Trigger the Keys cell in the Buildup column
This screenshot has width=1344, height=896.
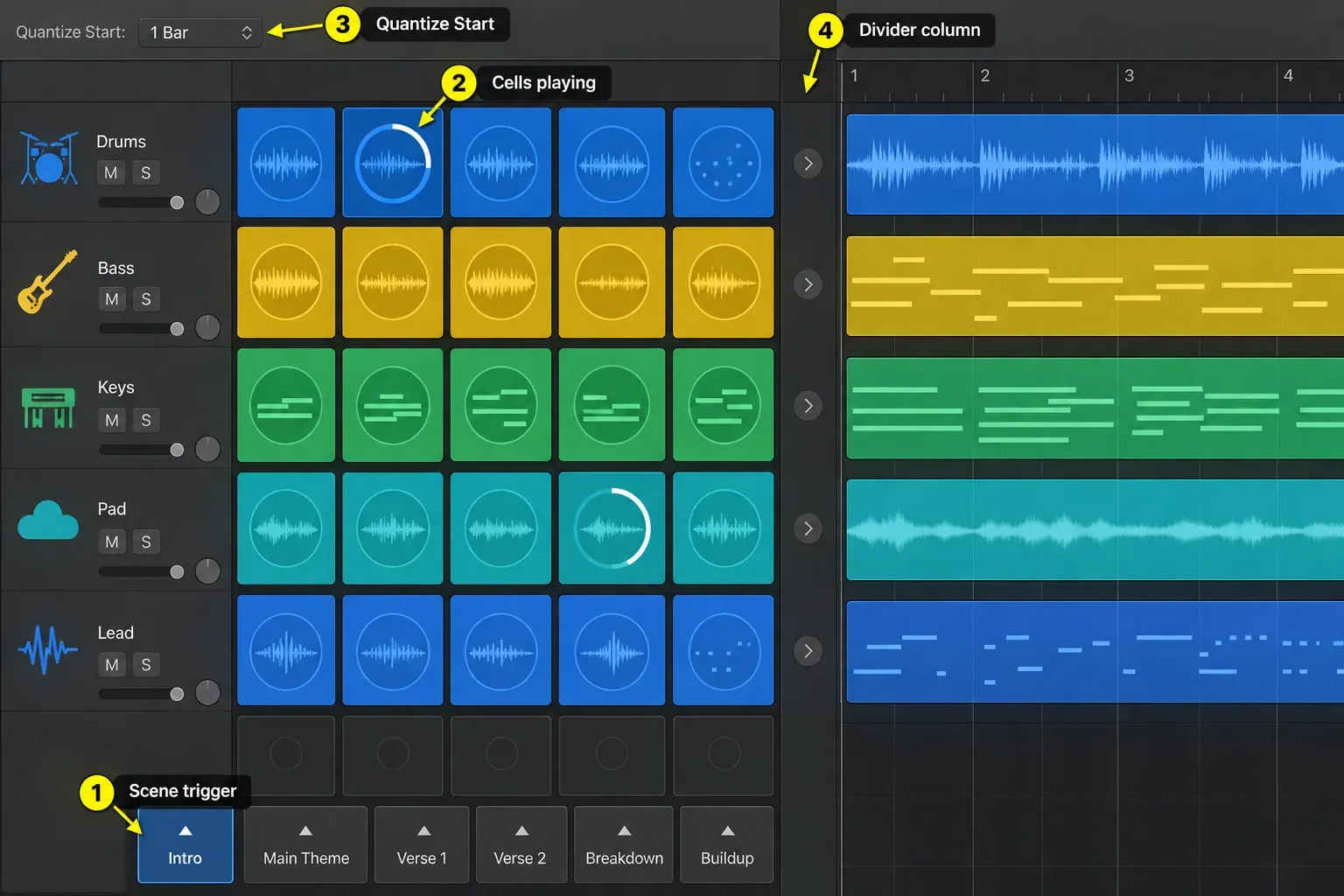(x=724, y=405)
